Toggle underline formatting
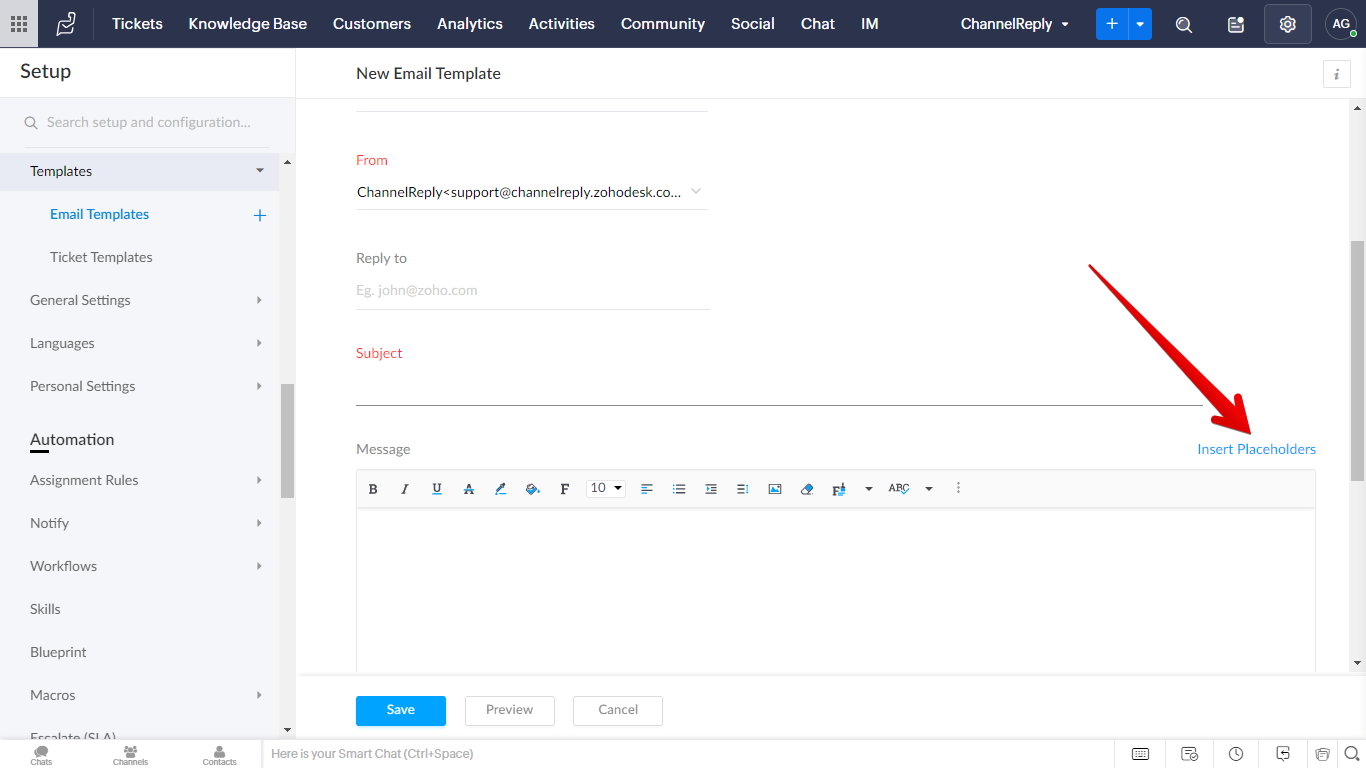The image size is (1366, 768). tap(437, 489)
